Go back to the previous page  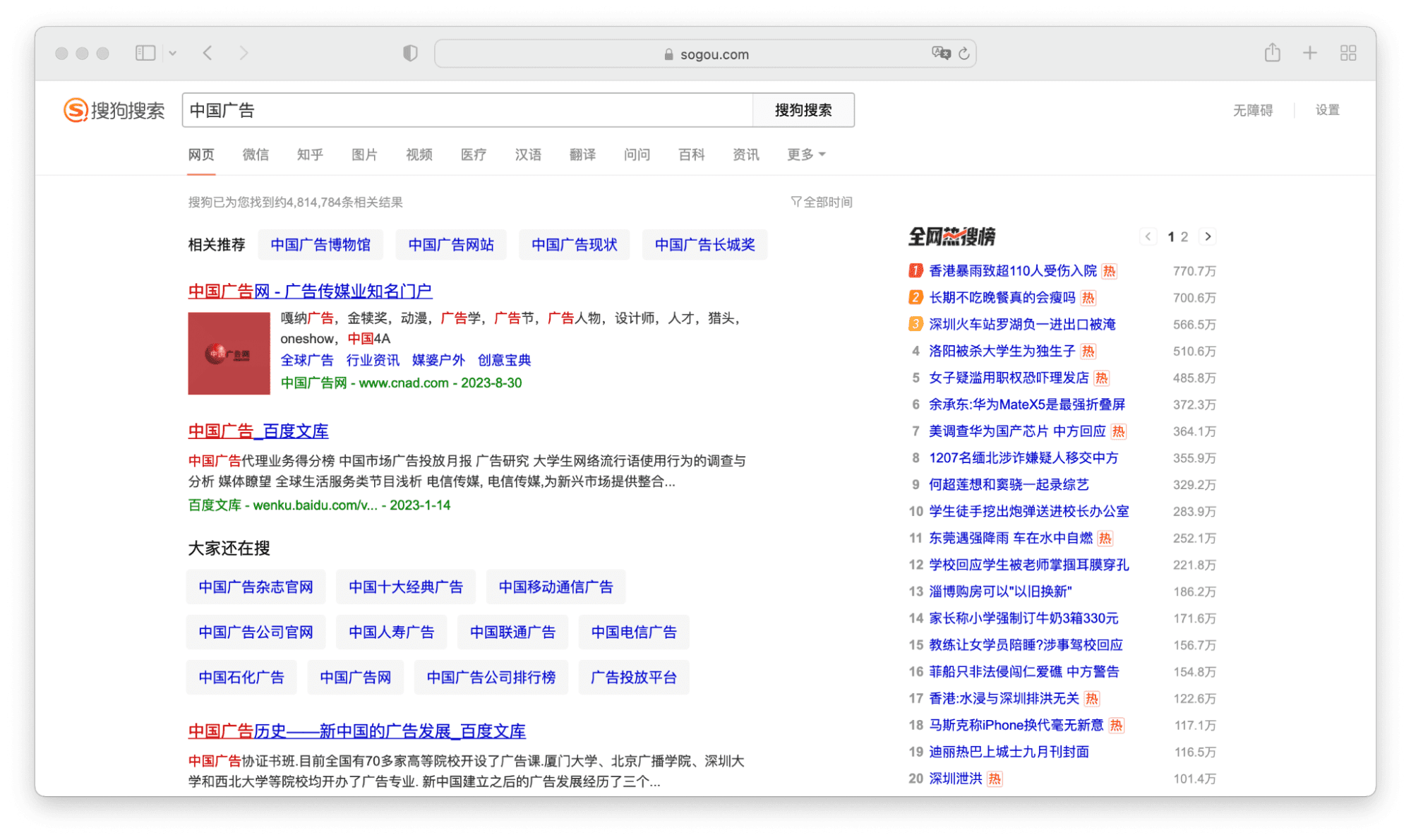pyautogui.click(x=208, y=53)
